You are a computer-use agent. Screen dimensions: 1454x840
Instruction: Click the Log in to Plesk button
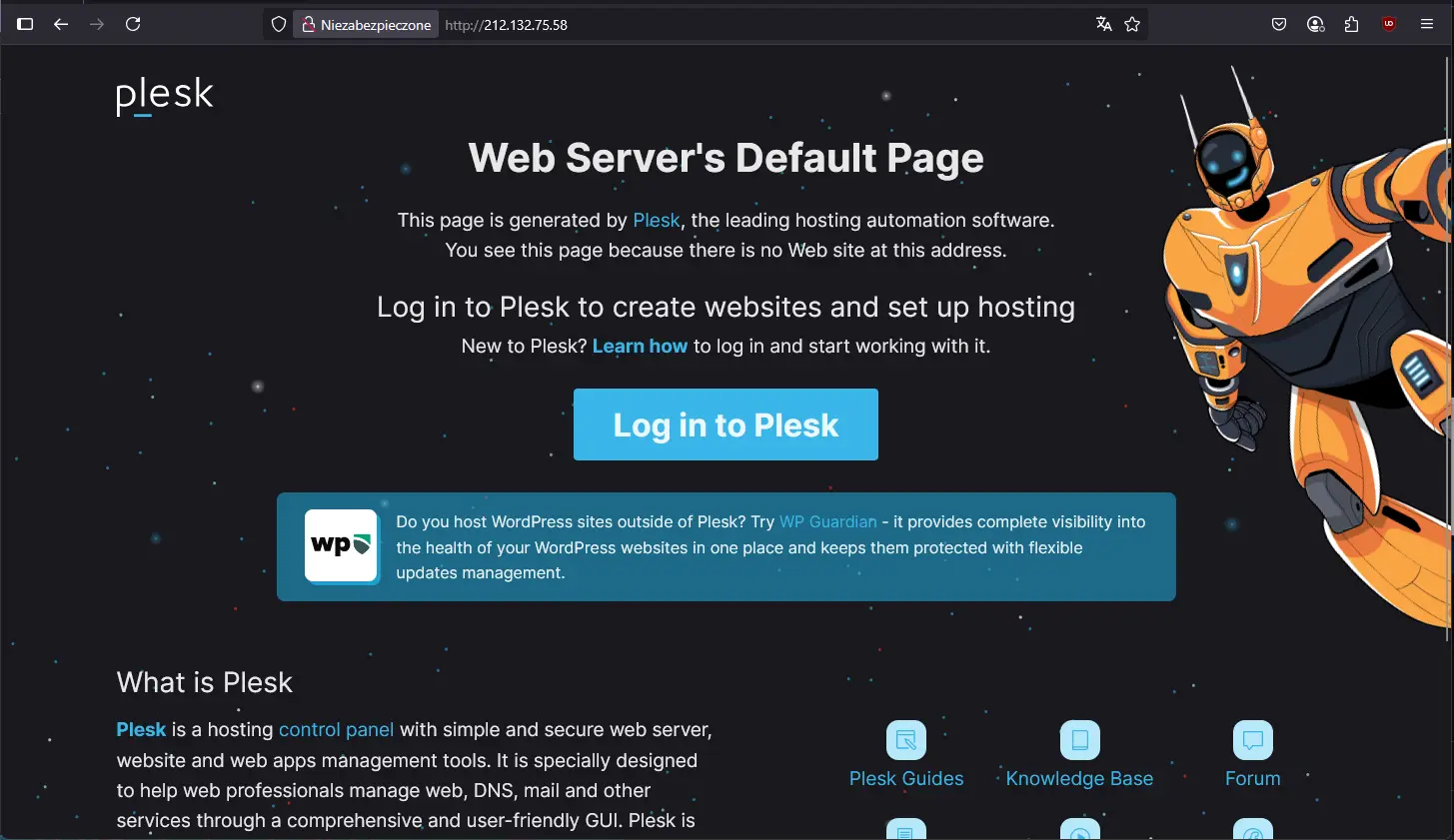pyautogui.click(x=726, y=424)
